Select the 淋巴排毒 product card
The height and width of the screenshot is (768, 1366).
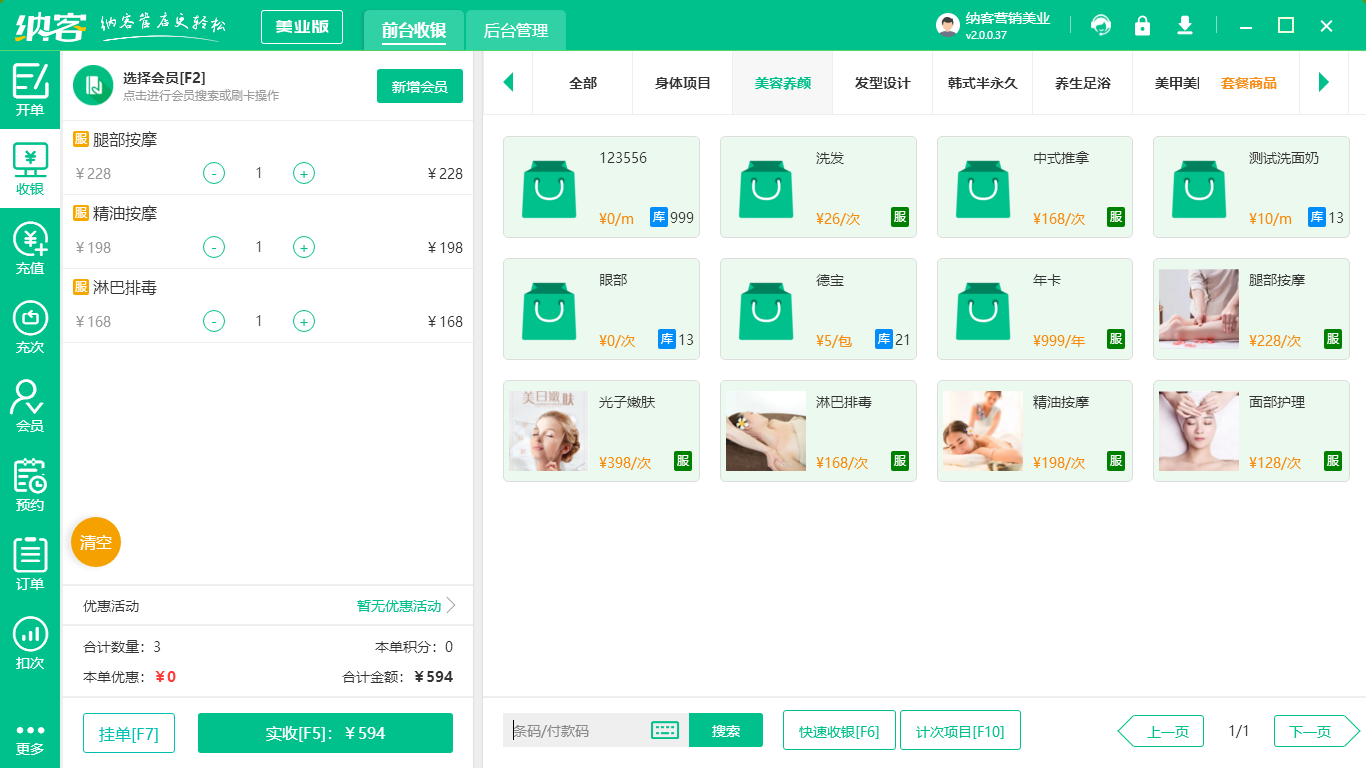818,430
